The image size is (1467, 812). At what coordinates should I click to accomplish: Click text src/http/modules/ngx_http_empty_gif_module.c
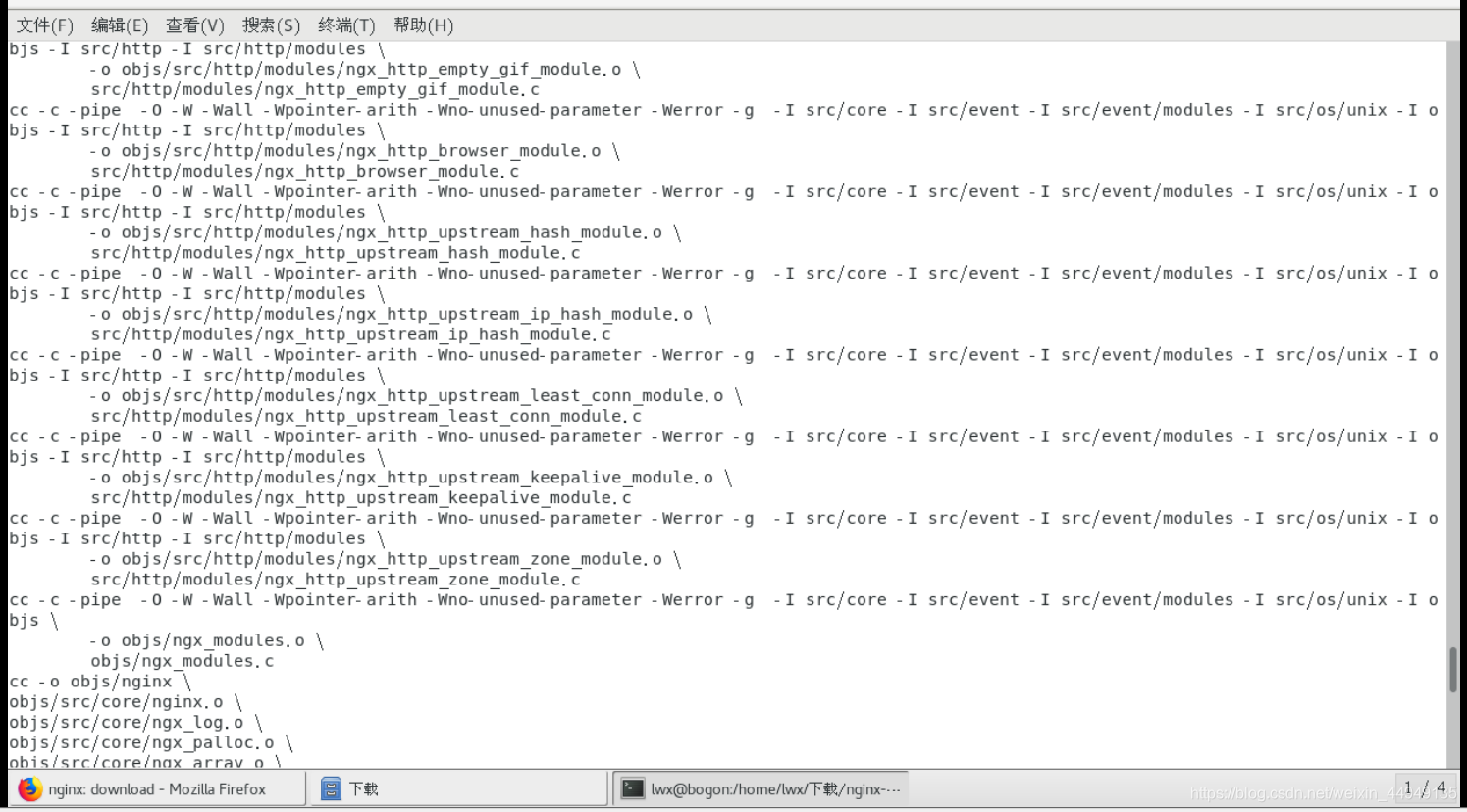coord(315,89)
